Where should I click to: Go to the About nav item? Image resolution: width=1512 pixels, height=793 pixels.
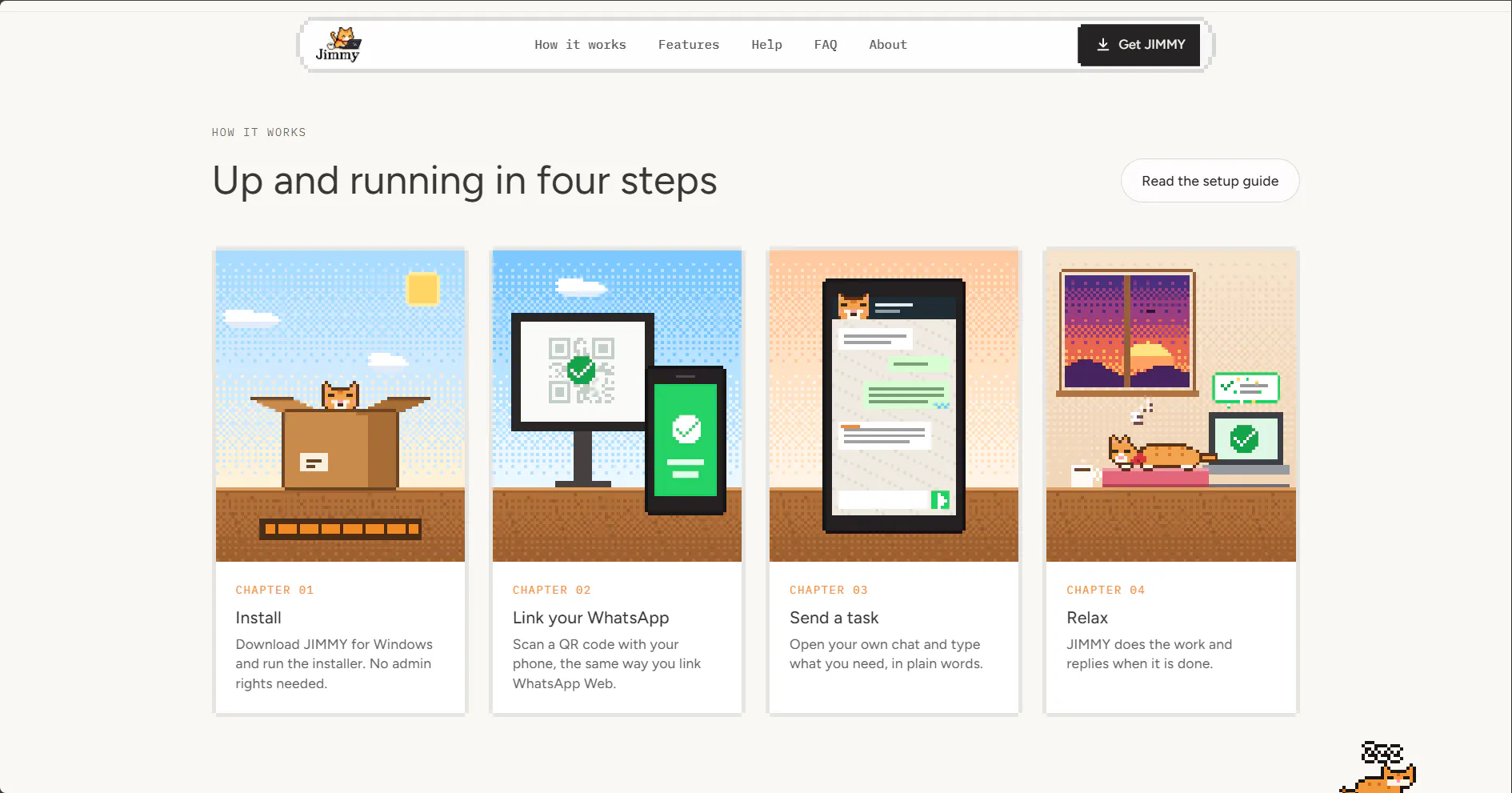click(888, 45)
